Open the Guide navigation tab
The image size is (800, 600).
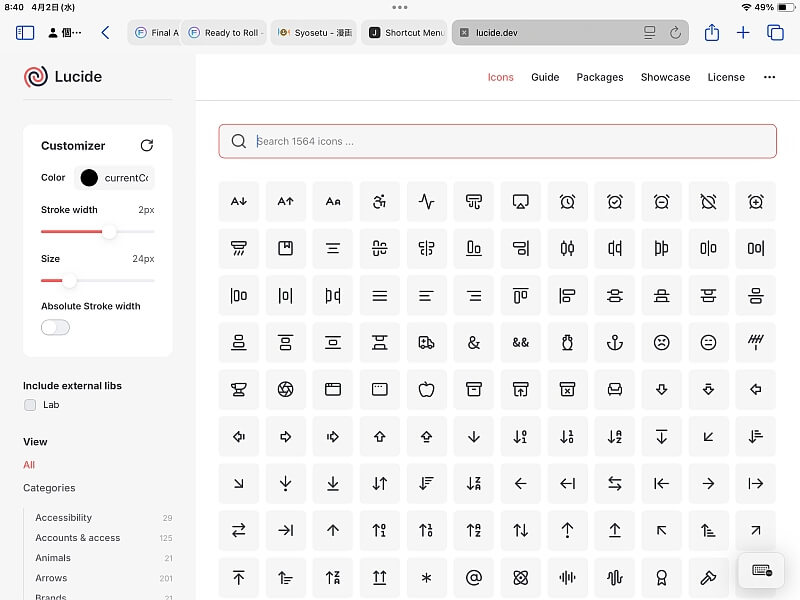pyautogui.click(x=545, y=77)
